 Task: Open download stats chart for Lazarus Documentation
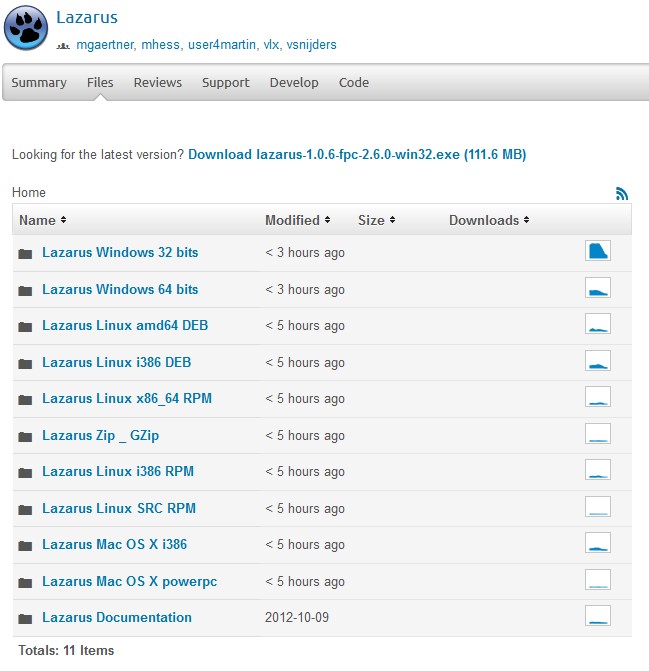click(x=598, y=616)
